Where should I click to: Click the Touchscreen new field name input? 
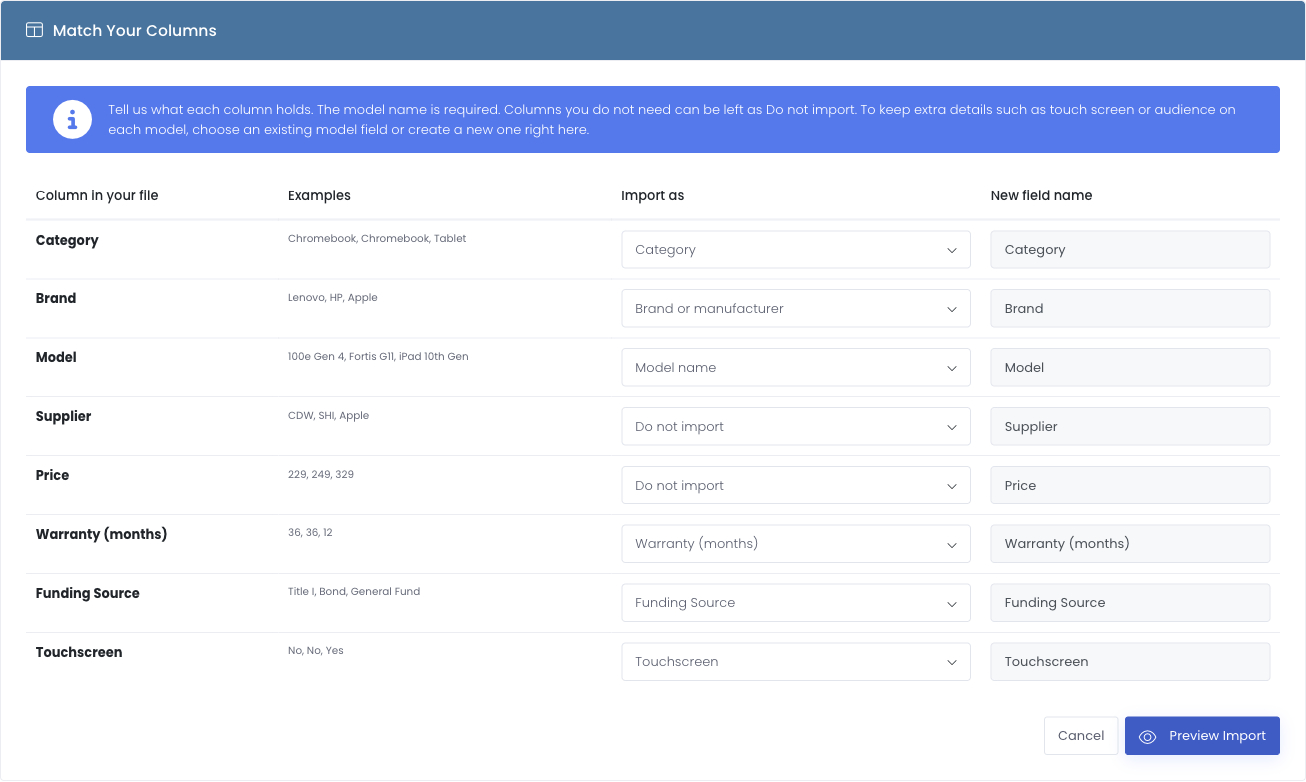[1130, 662]
